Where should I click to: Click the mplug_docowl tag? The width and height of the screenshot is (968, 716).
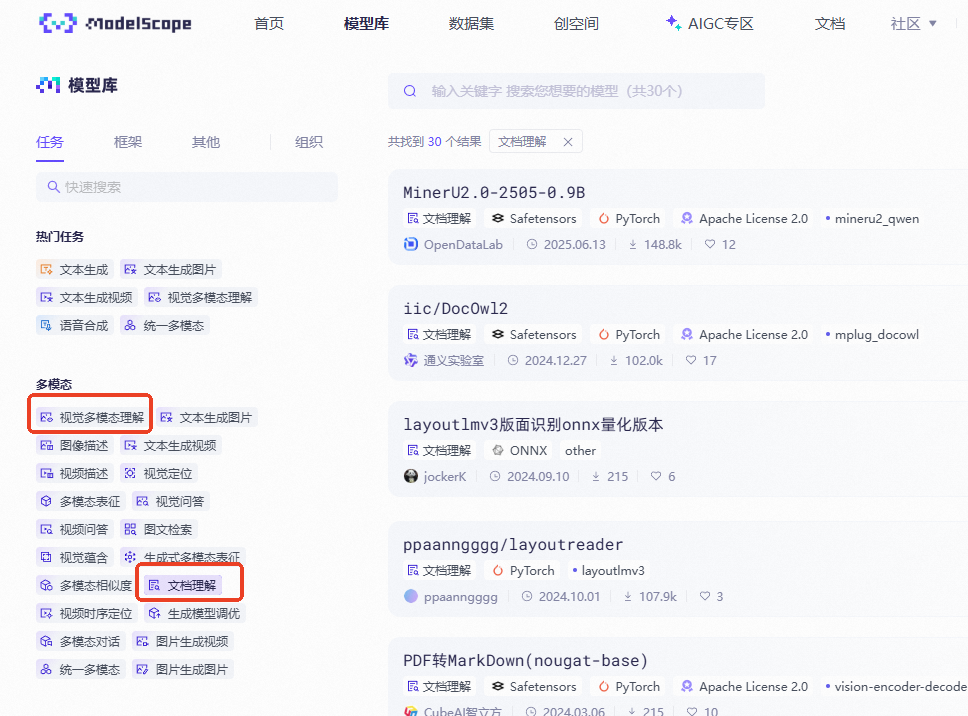pos(872,335)
